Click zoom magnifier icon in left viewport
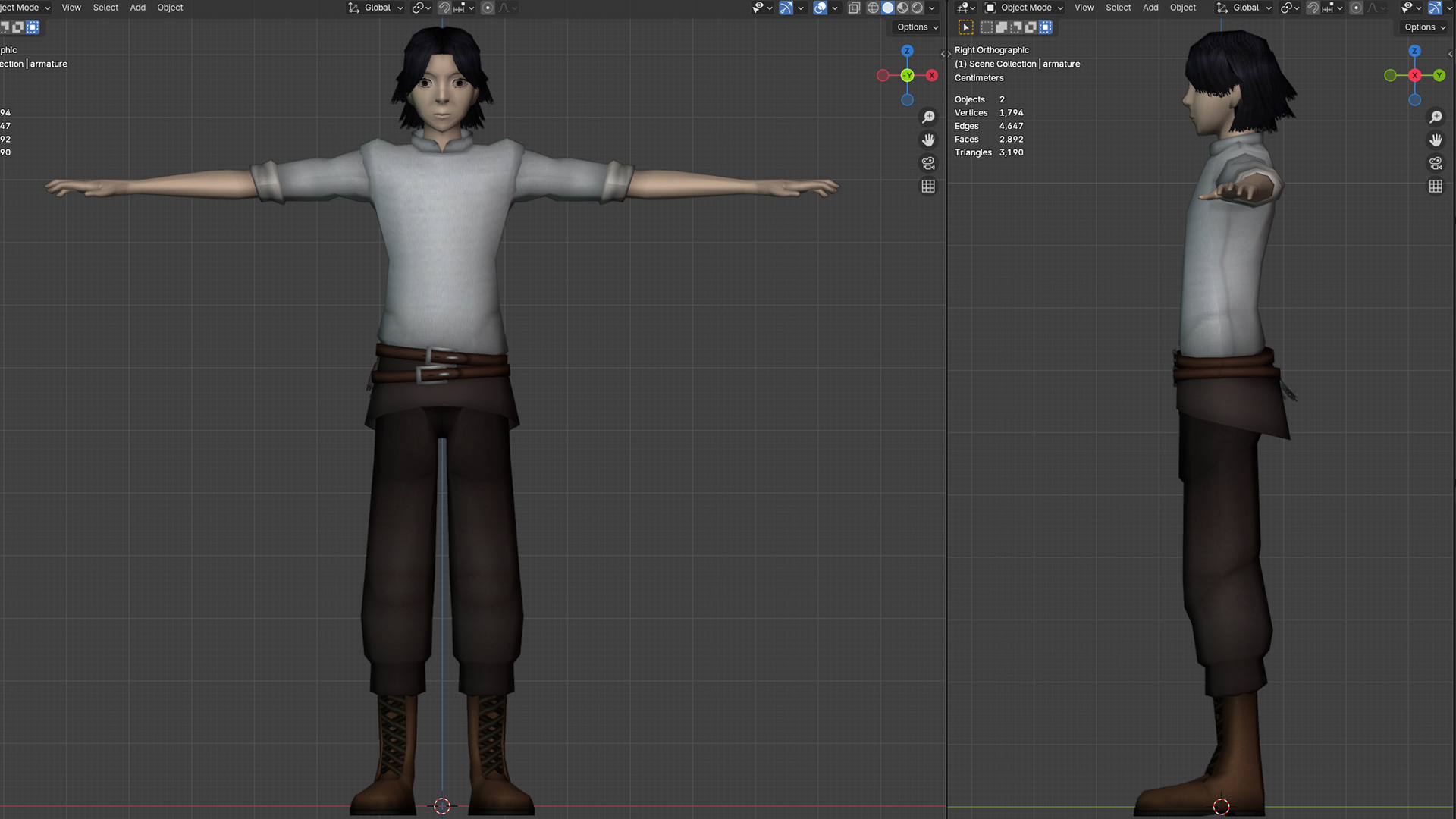This screenshot has width=1456, height=819. [x=928, y=117]
